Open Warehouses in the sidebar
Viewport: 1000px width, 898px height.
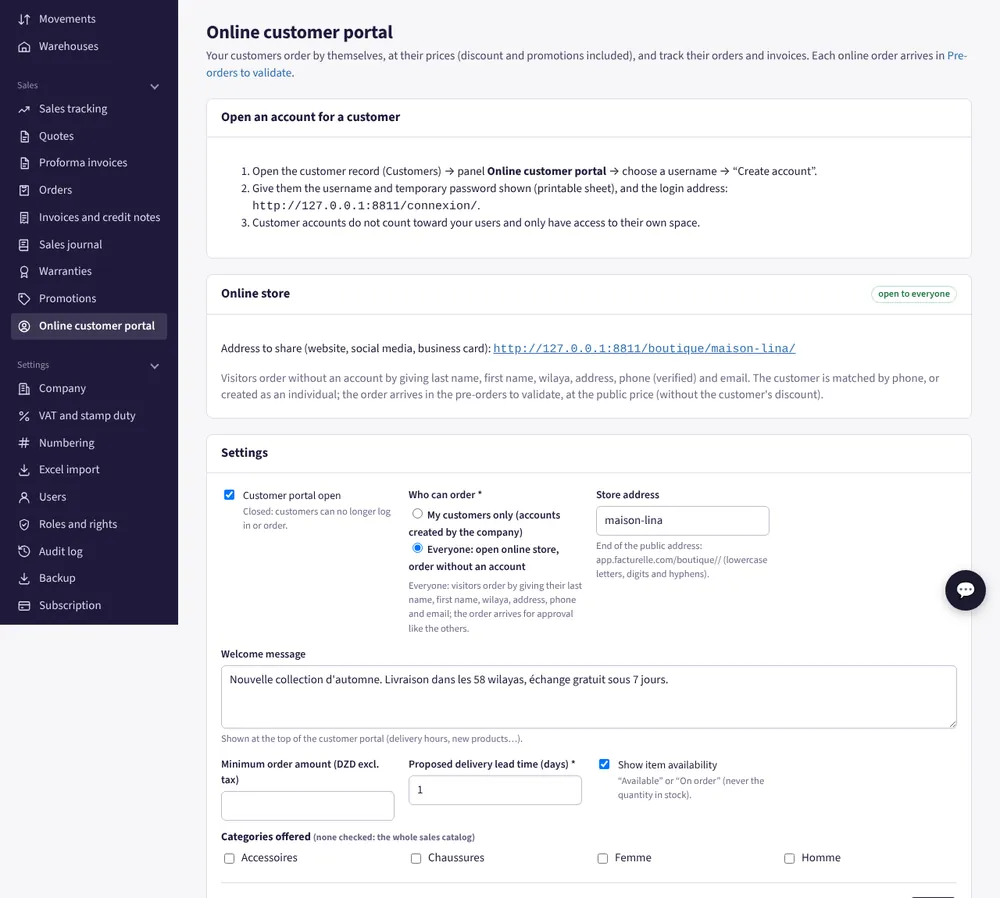pos(89,47)
